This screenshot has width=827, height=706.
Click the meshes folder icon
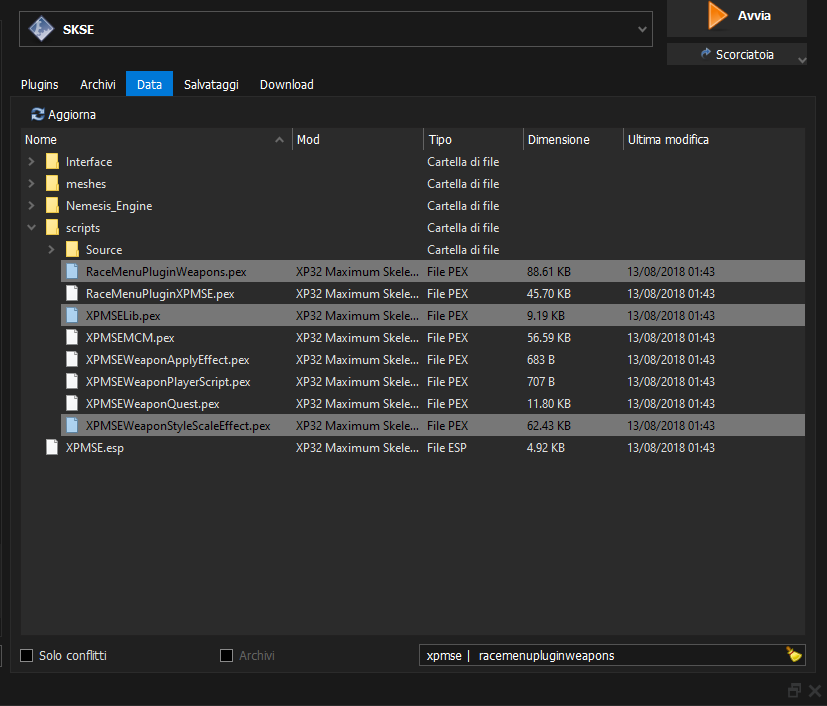[52, 183]
